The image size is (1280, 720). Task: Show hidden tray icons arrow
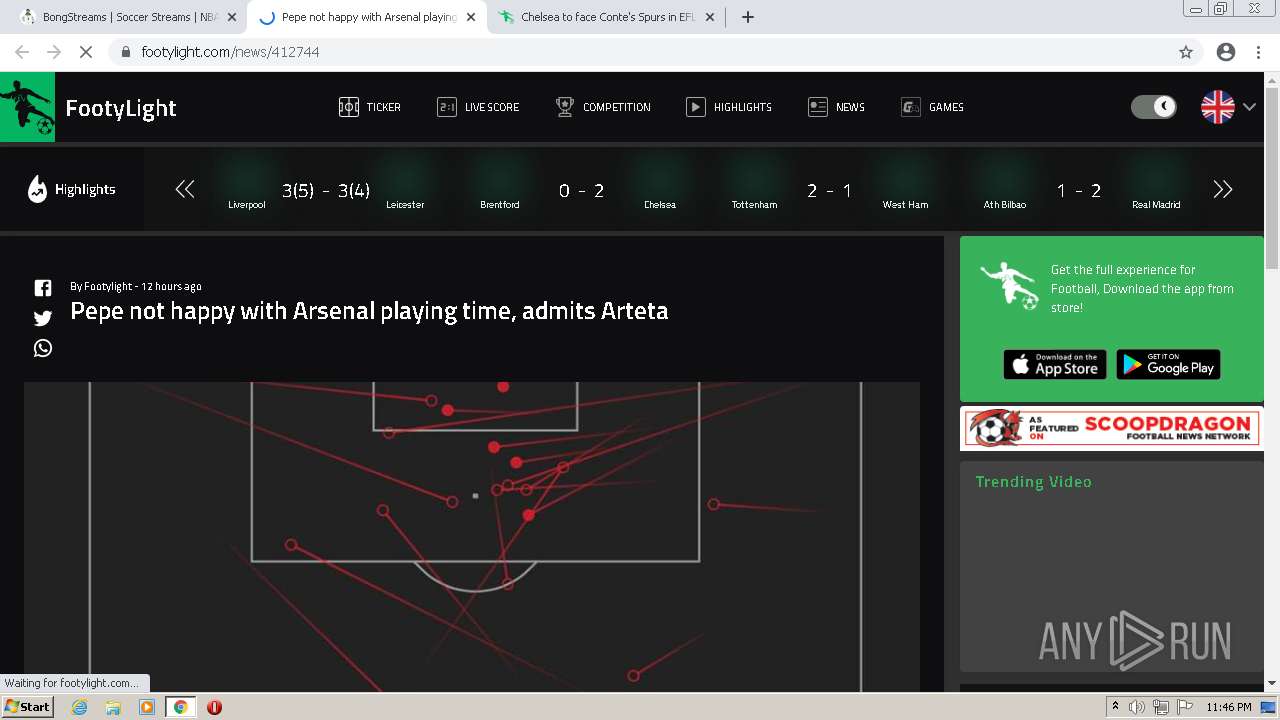pos(1115,707)
